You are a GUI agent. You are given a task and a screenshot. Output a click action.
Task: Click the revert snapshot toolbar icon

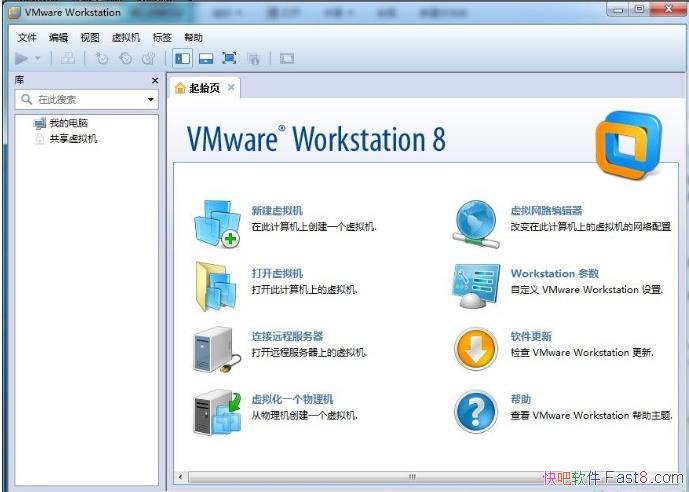pos(126,58)
